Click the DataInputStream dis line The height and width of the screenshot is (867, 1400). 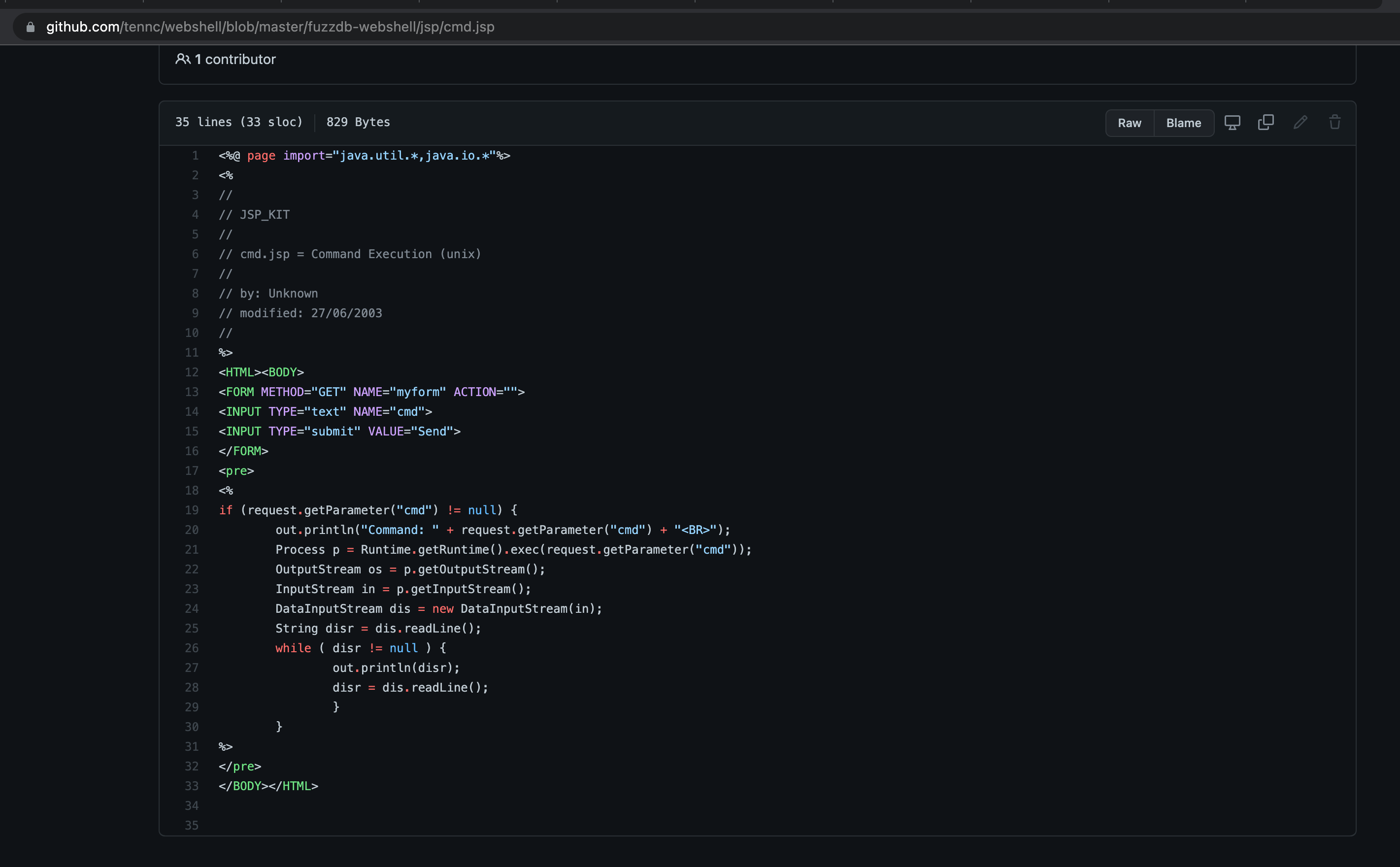pos(438,608)
